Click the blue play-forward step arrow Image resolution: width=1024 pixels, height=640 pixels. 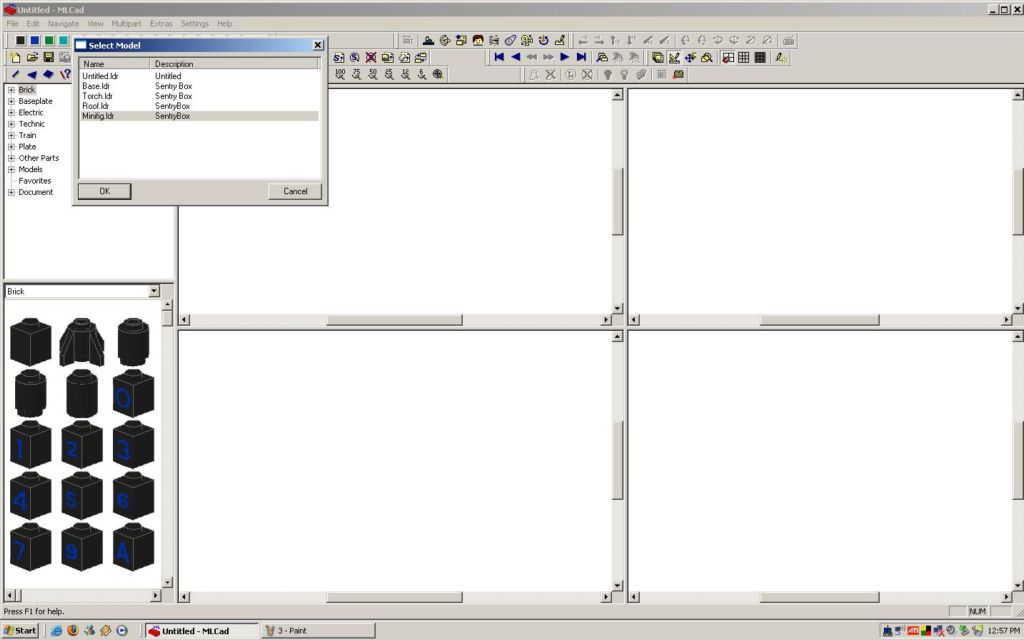pos(565,58)
